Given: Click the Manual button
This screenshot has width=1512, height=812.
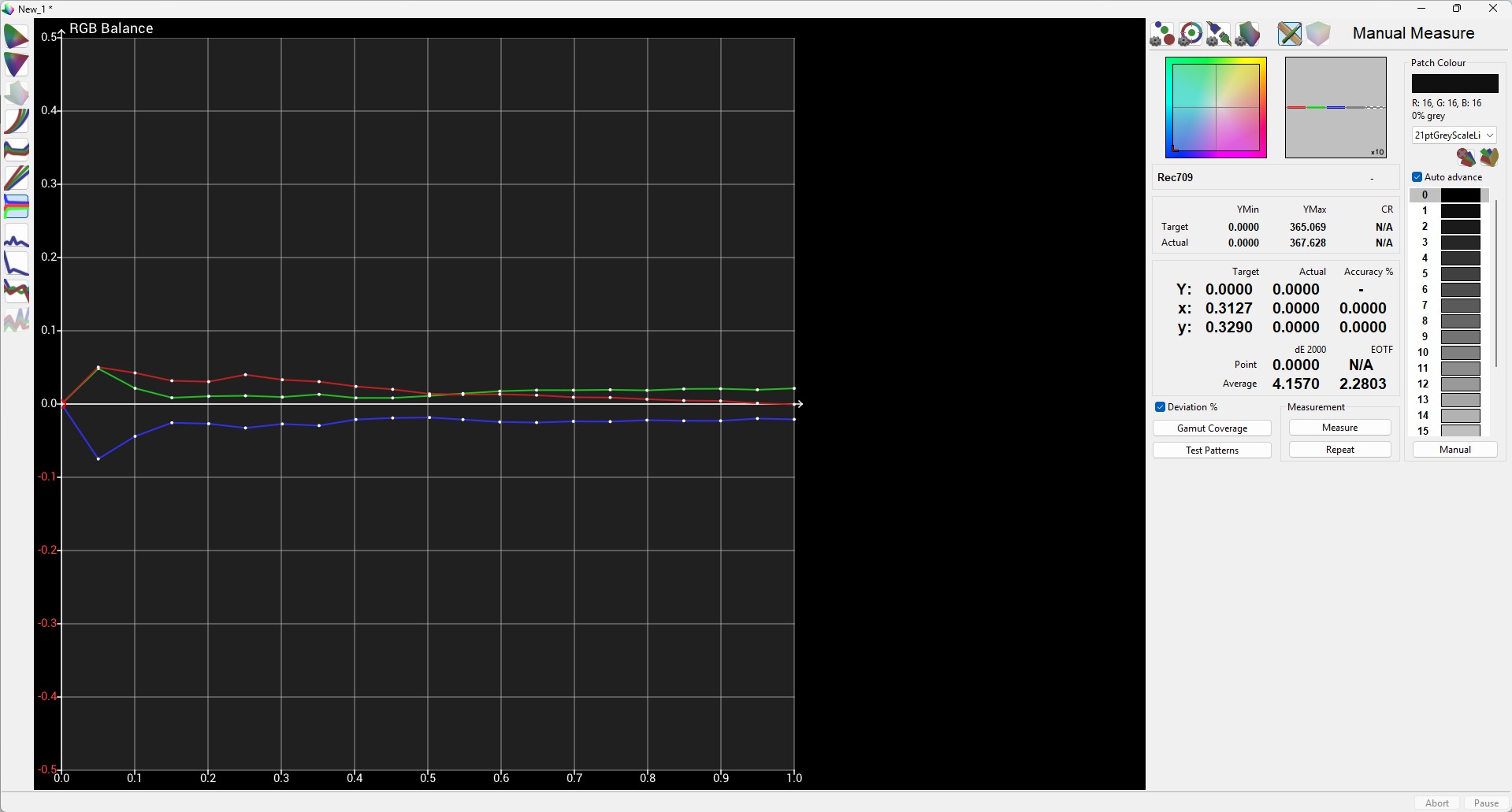Looking at the screenshot, I should [x=1454, y=450].
